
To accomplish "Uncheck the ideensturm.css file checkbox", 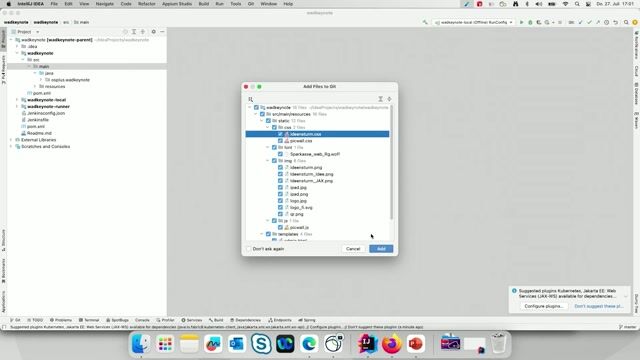I will tap(280, 134).
